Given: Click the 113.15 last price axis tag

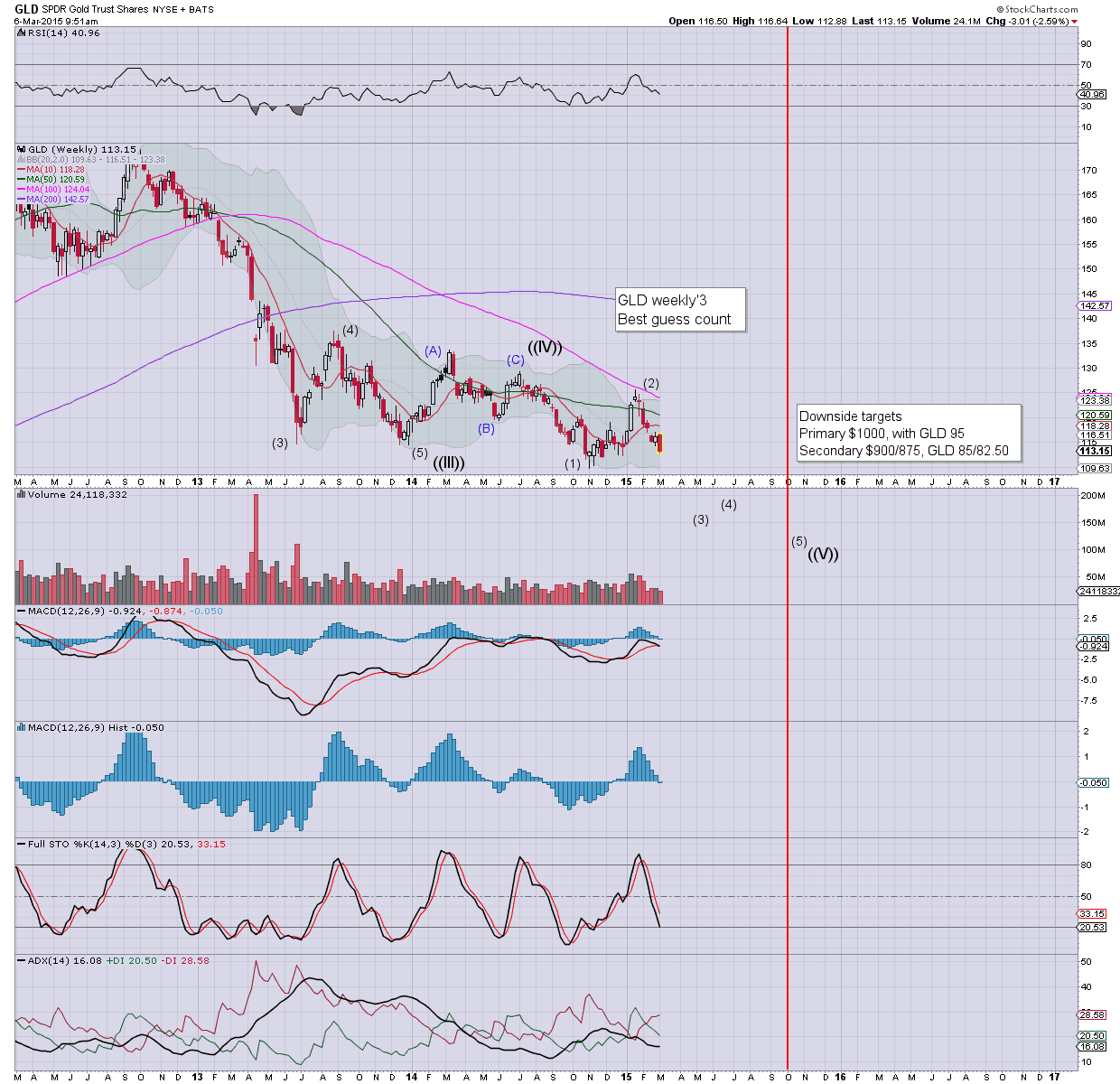Looking at the screenshot, I should coord(1095,451).
